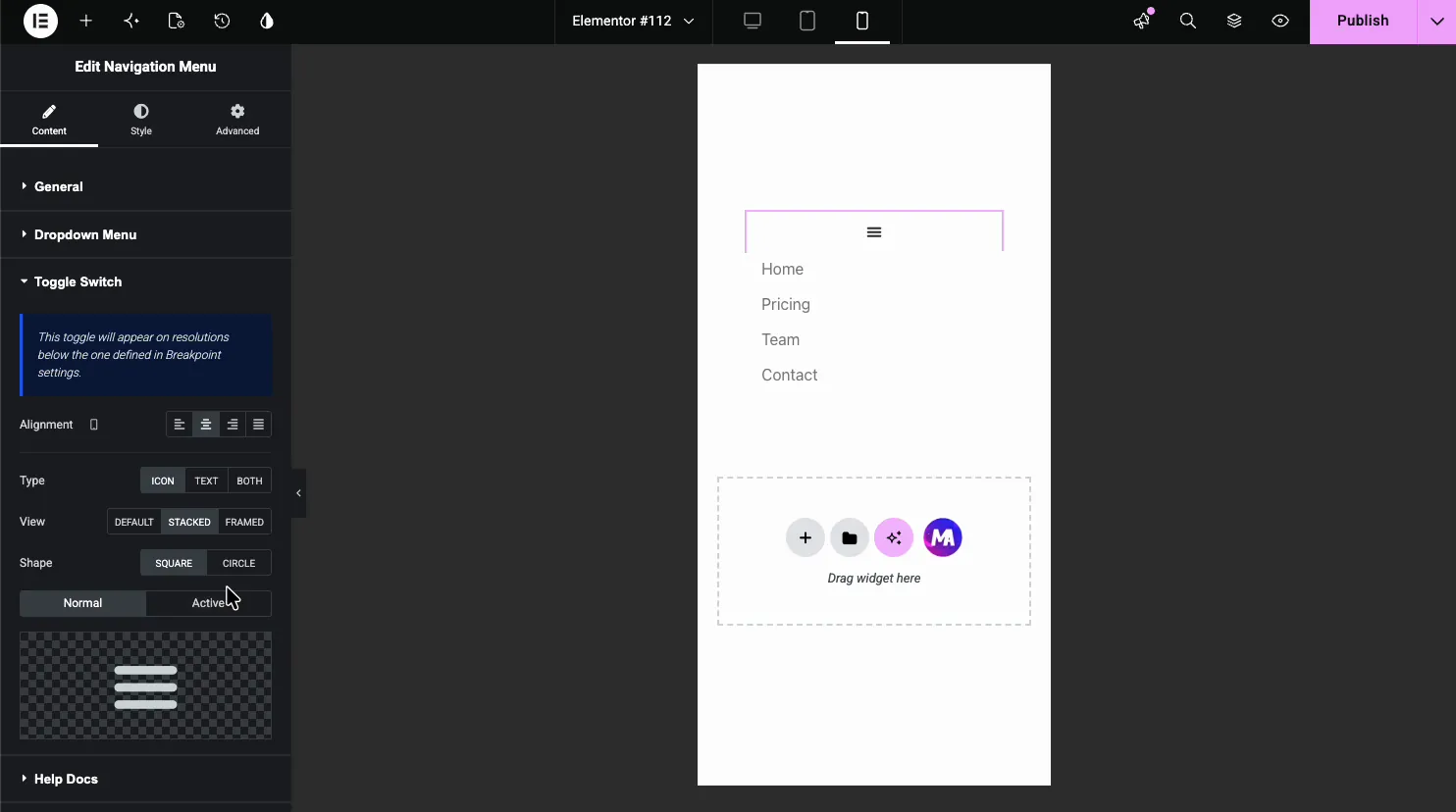Viewport: 1456px width, 812px height.
Task: Click the Home menu item in preview
Action: pyautogui.click(x=782, y=269)
